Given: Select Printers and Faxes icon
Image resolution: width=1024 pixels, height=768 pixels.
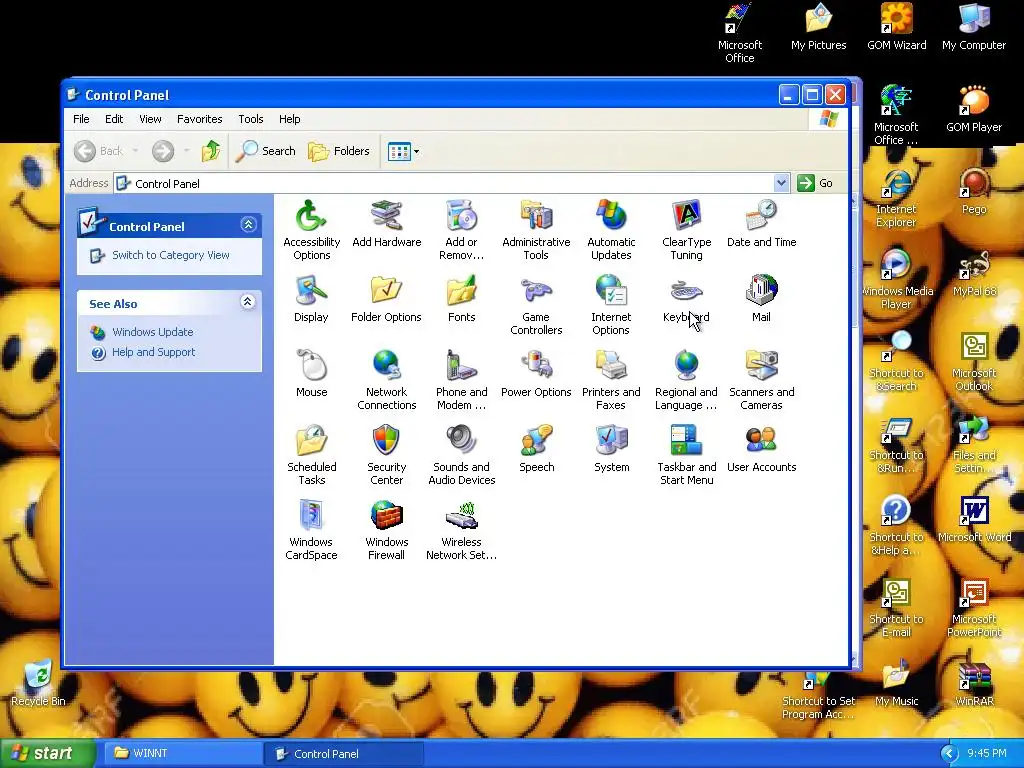Looking at the screenshot, I should [x=611, y=380].
